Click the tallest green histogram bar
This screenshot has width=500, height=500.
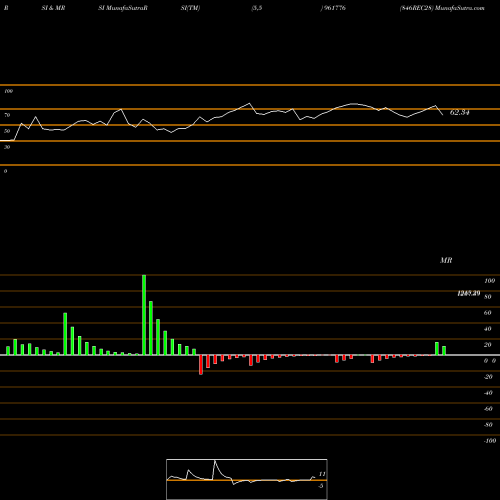click(x=144, y=315)
